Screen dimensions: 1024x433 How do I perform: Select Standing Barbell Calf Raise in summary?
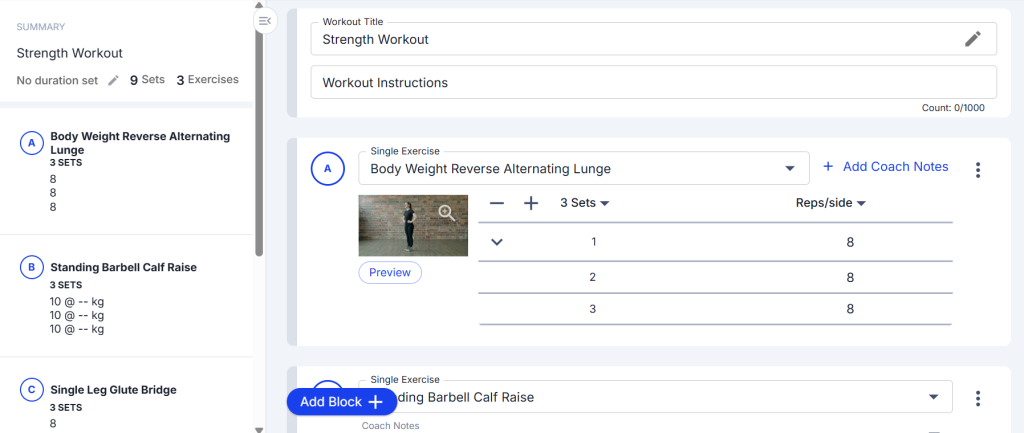(124, 267)
